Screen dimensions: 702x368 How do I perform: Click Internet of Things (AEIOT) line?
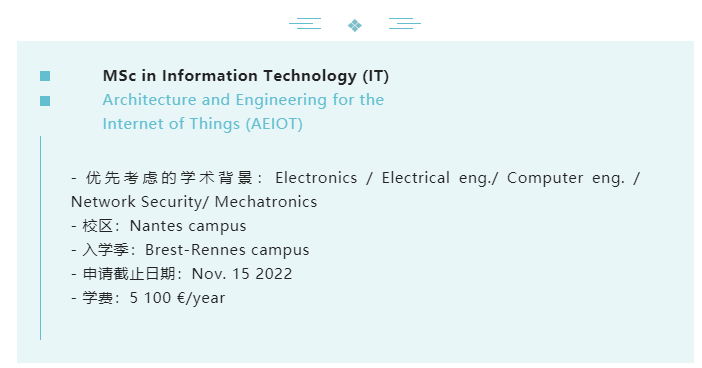pos(202,124)
